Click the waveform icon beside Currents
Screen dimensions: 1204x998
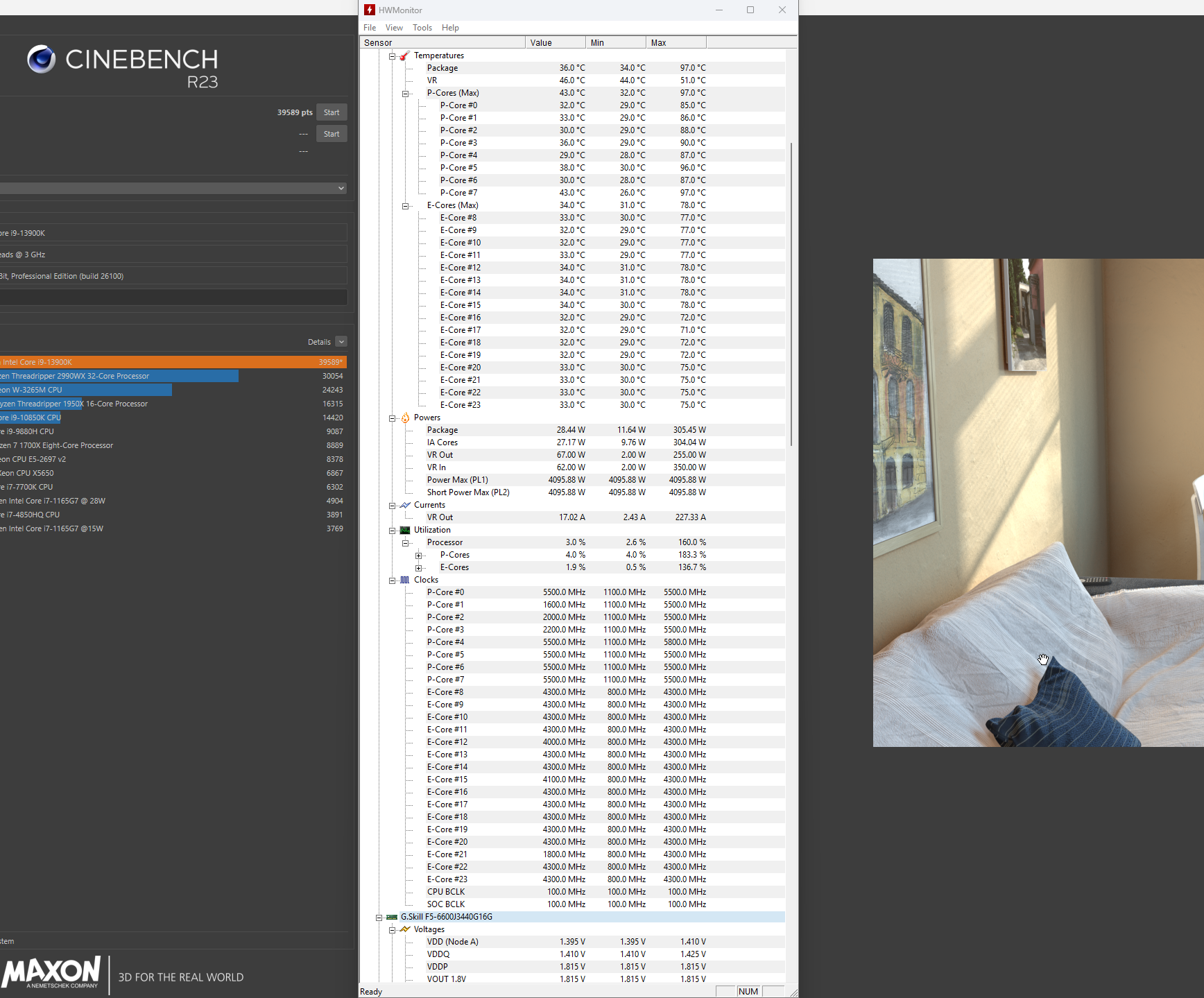point(405,505)
